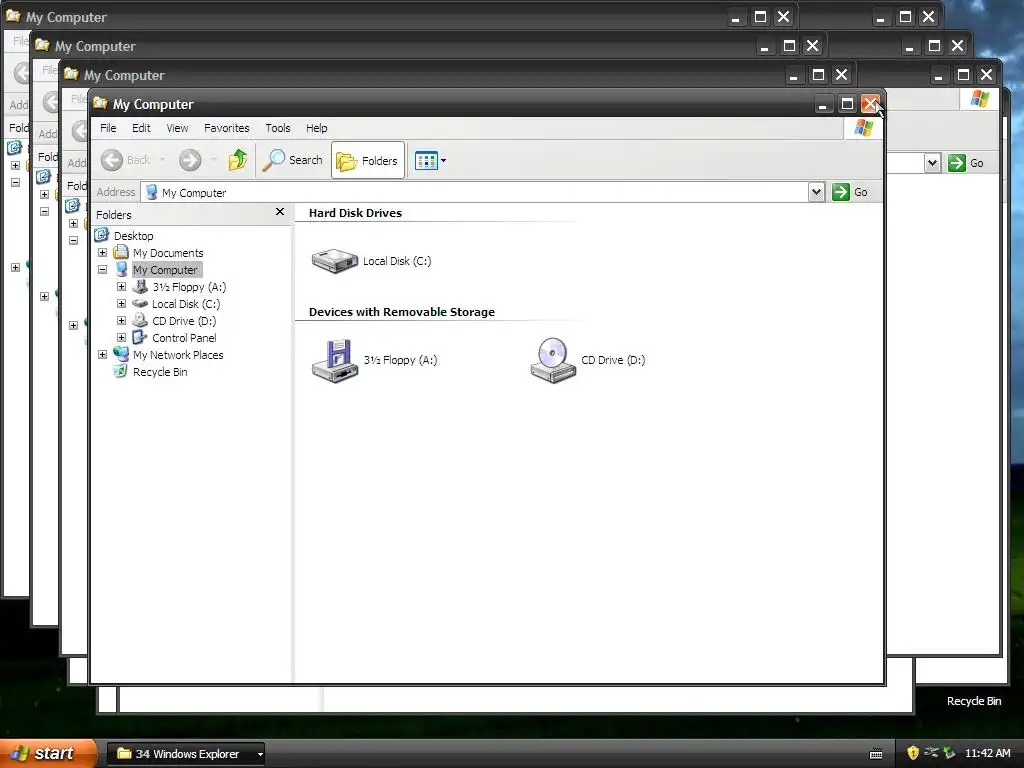Go up one folder level icon
The width and height of the screenshot is (1024, 768).
238,160
